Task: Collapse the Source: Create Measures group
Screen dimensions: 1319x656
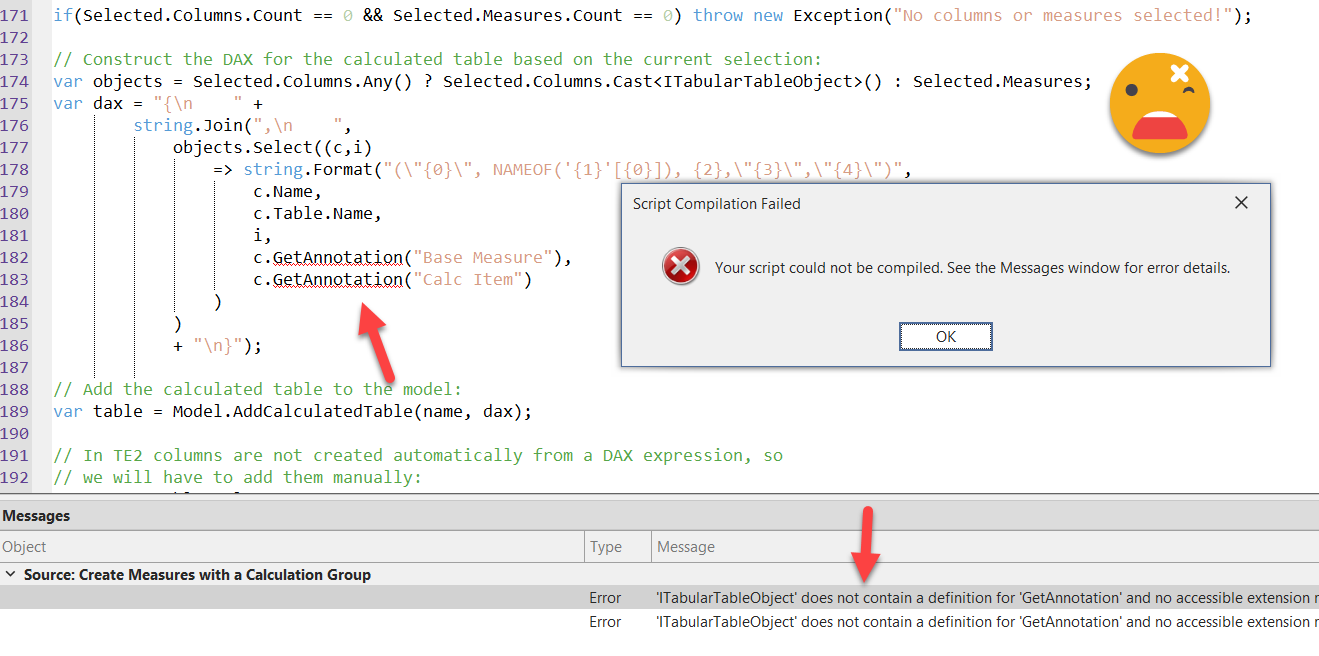Action: pyautogui.click(x=11, y=575)
